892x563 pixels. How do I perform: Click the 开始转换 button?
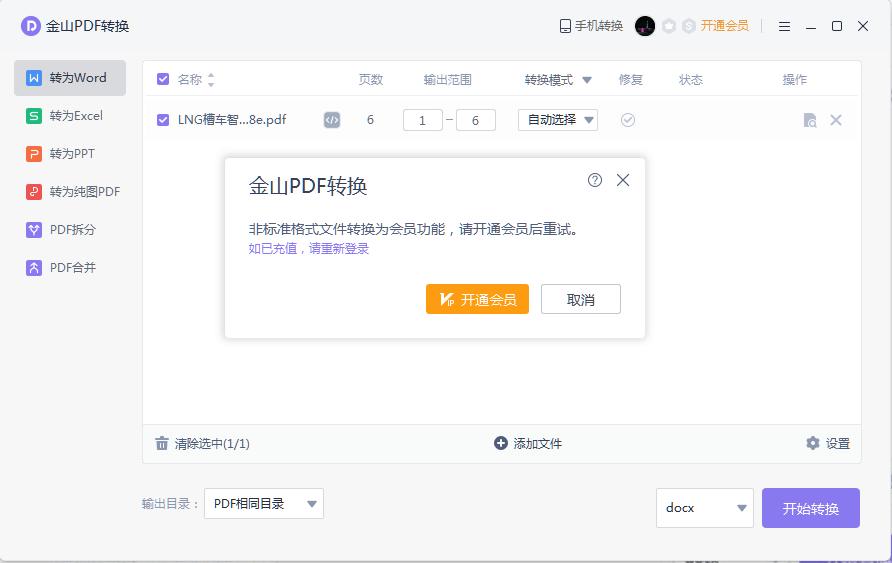click(811, 508)
